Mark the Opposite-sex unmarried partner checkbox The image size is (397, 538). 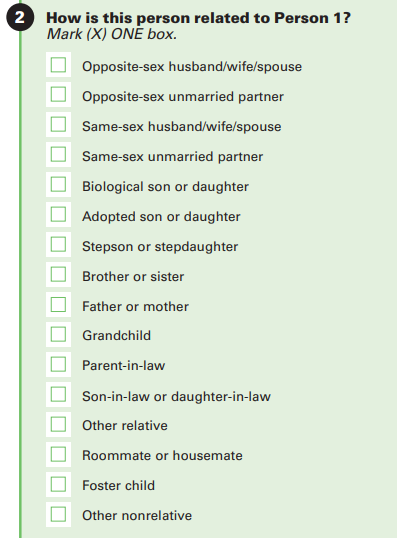point(58,94)
